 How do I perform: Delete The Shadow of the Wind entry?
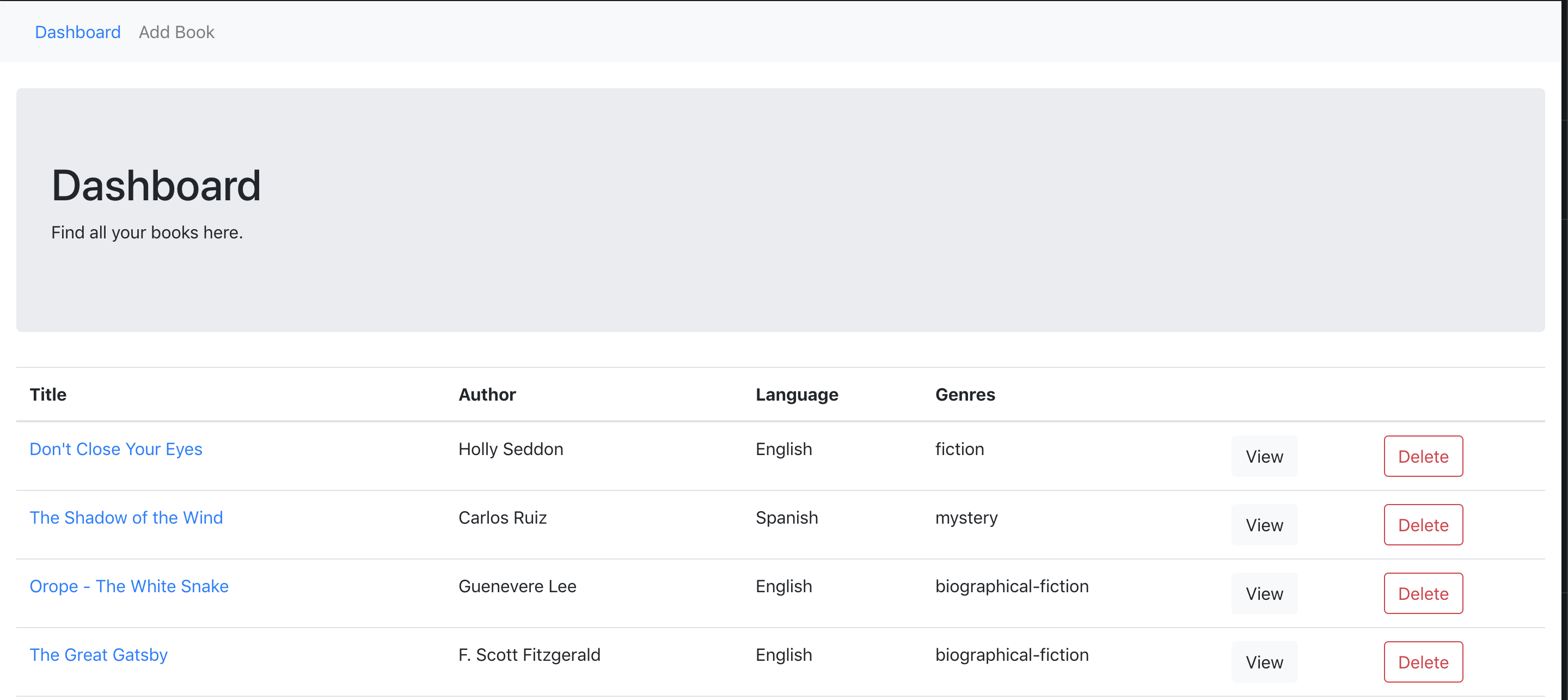(x=1423, y=525)
